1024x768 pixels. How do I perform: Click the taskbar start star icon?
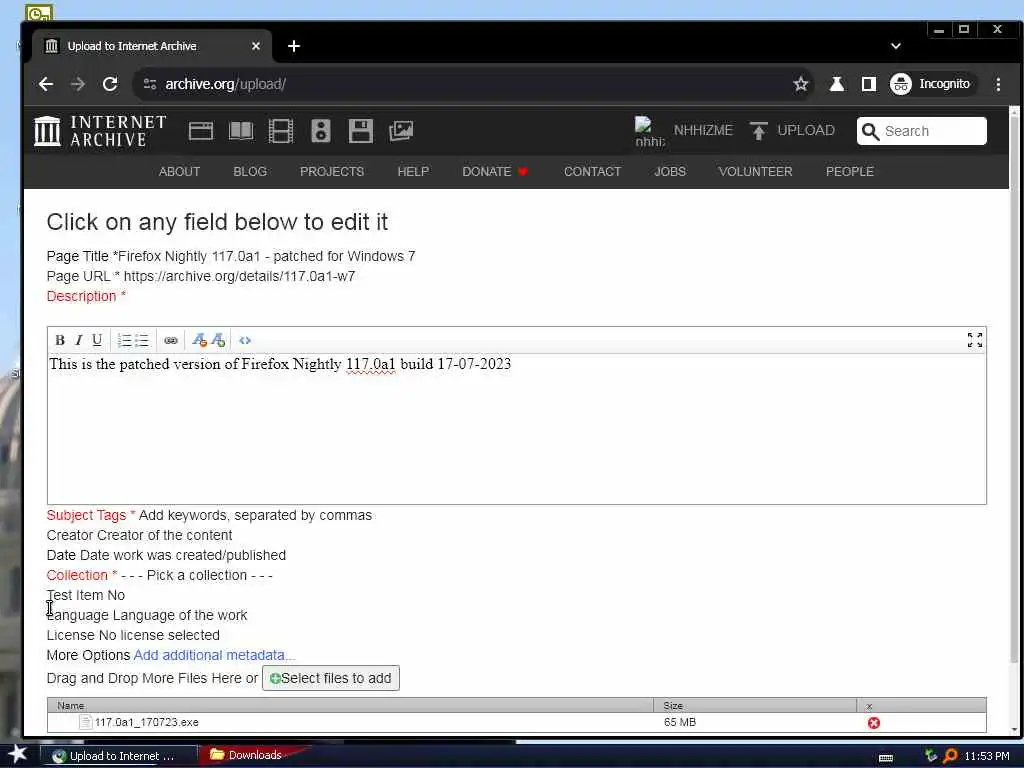17,754
